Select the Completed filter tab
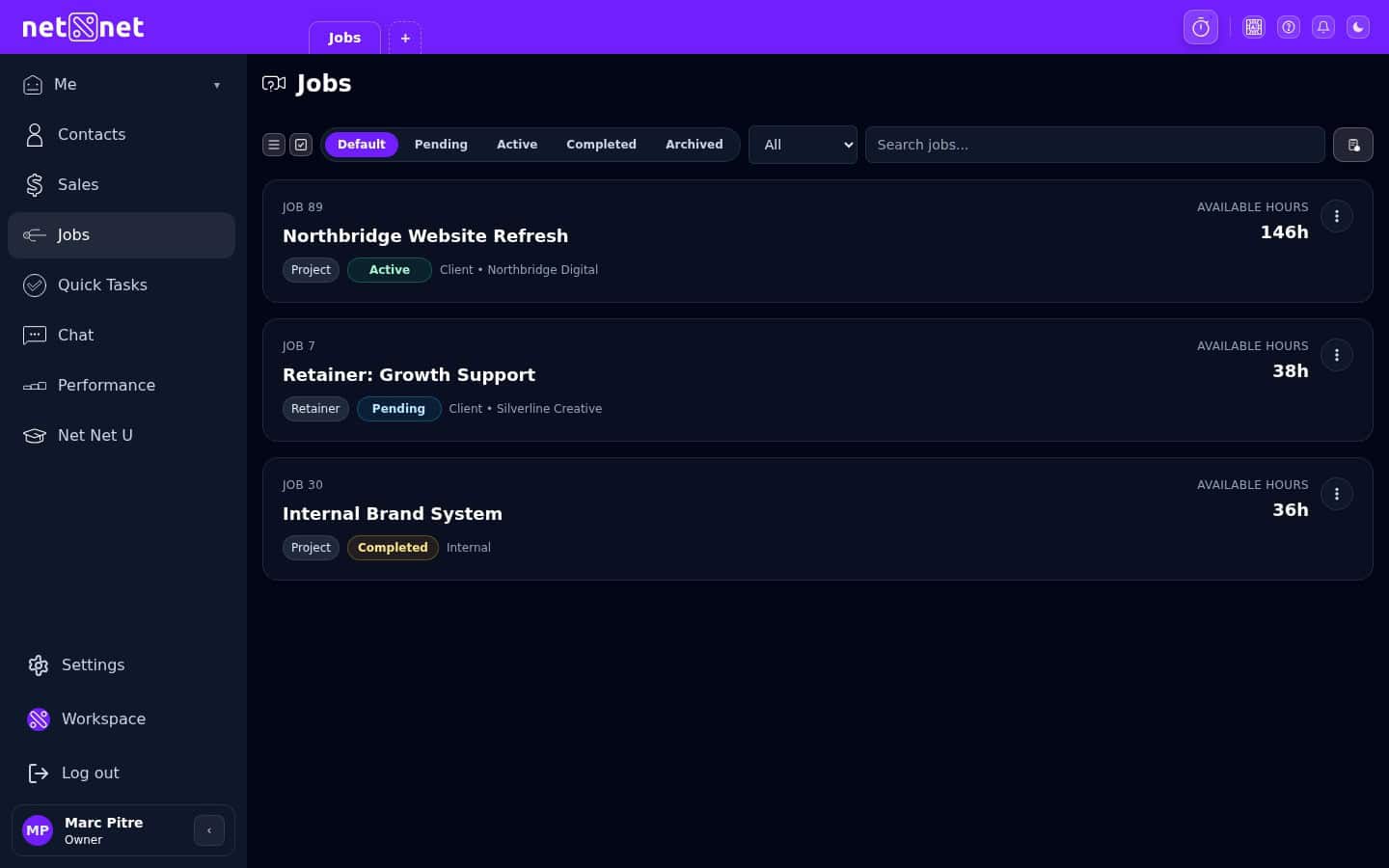 [601, 145]
